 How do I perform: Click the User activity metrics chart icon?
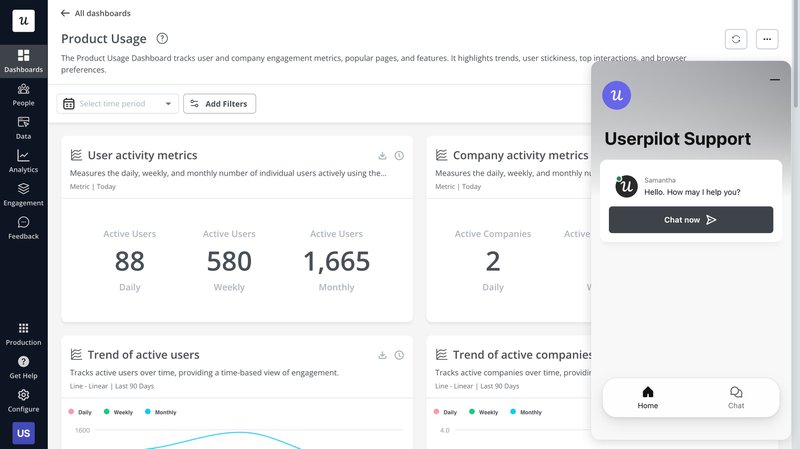76,155
